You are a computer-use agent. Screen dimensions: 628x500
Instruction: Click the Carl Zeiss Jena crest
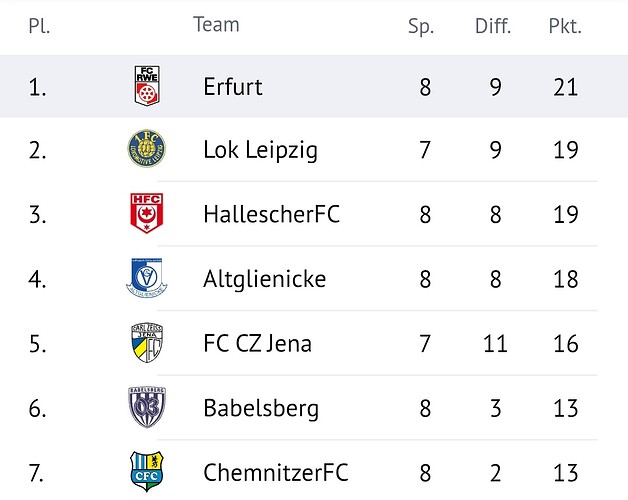point(147,343)
